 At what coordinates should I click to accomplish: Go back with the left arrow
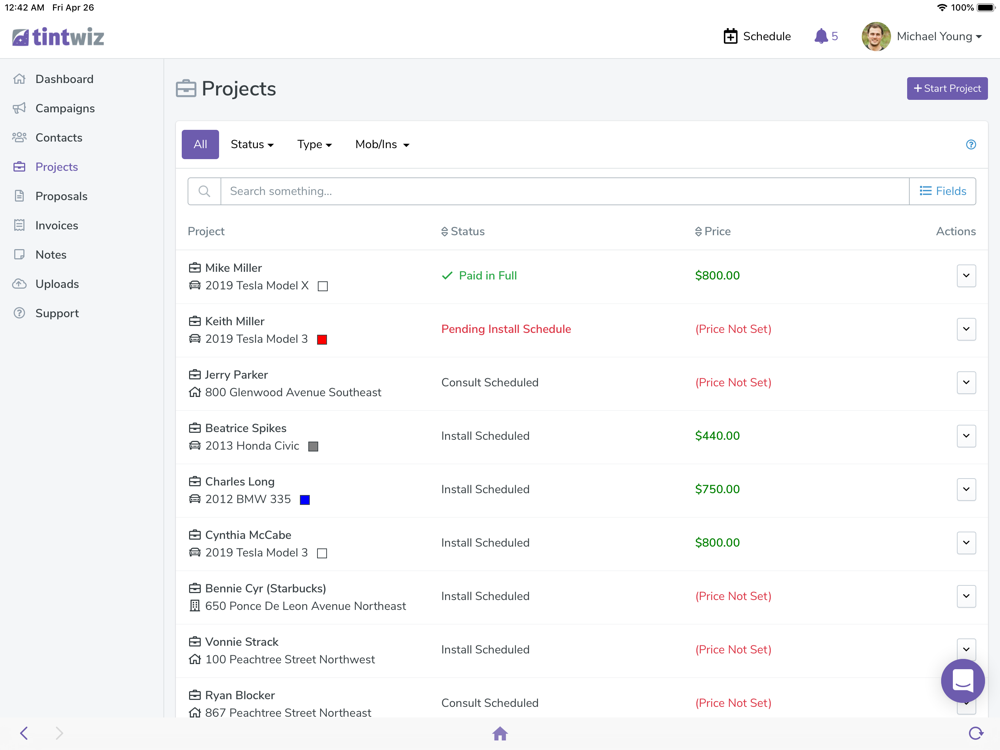pos(24,733)
